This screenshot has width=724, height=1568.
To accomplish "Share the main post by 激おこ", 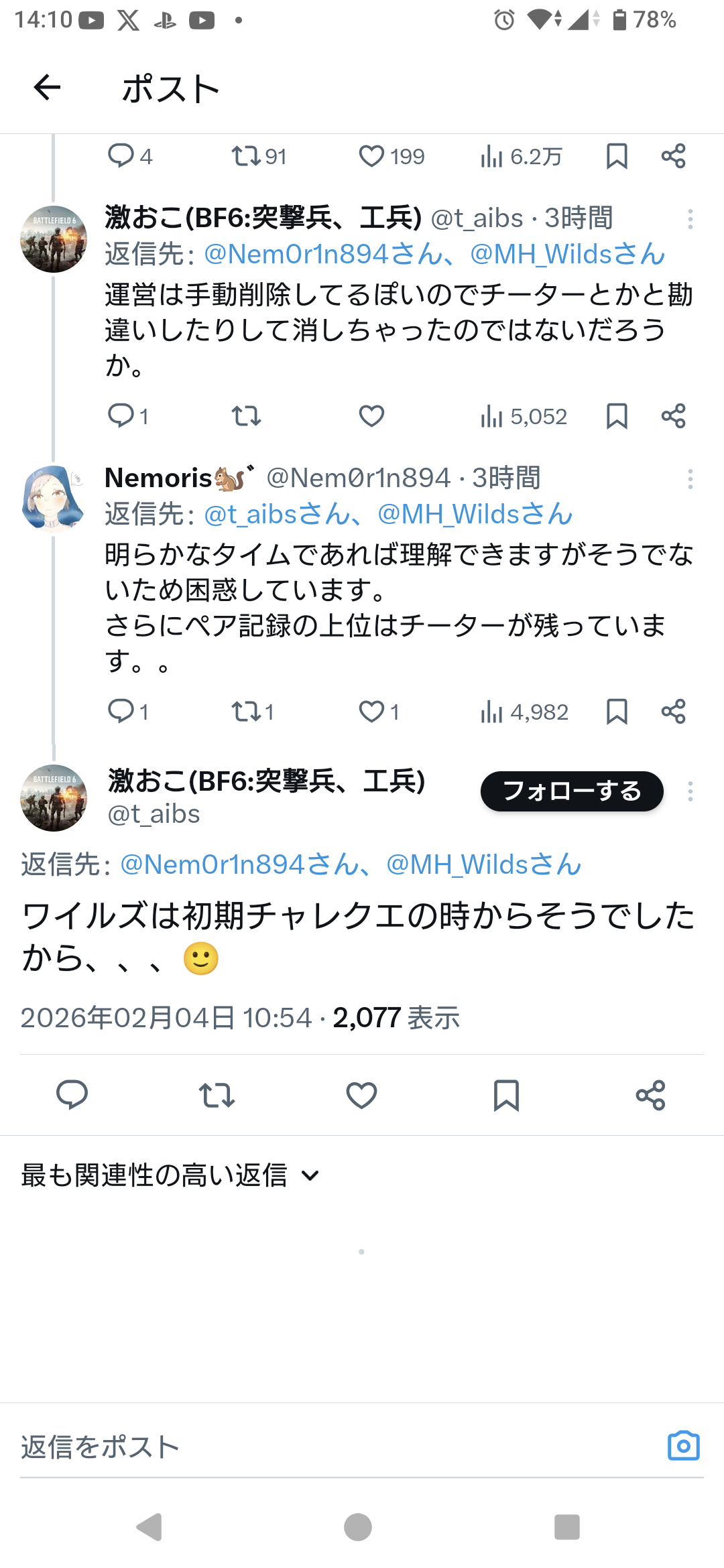I will (650, 1096).
